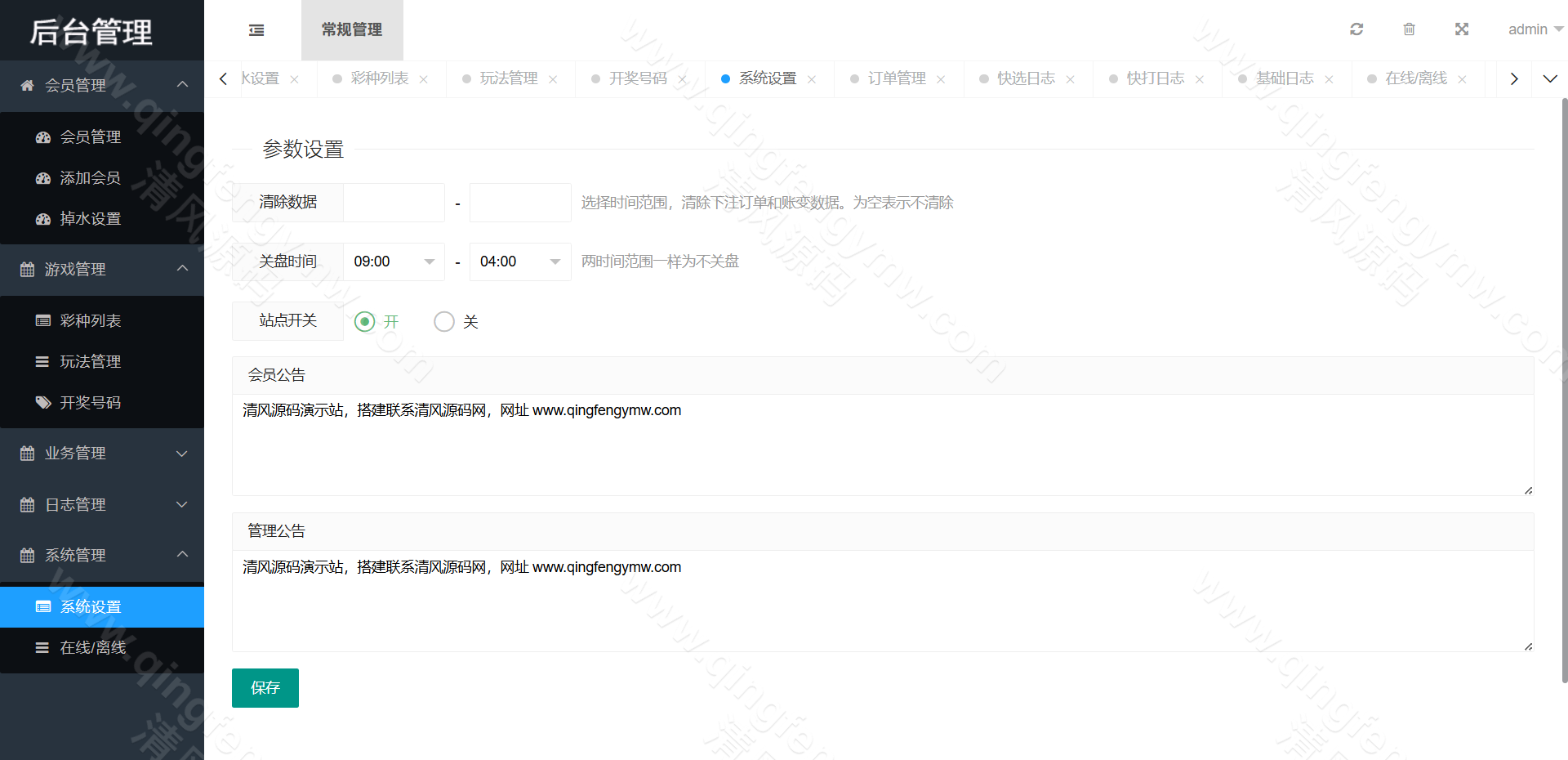Click the first 清除数据 date input field
This screenshot has height=760, width=1568.
tap(394, 202)
